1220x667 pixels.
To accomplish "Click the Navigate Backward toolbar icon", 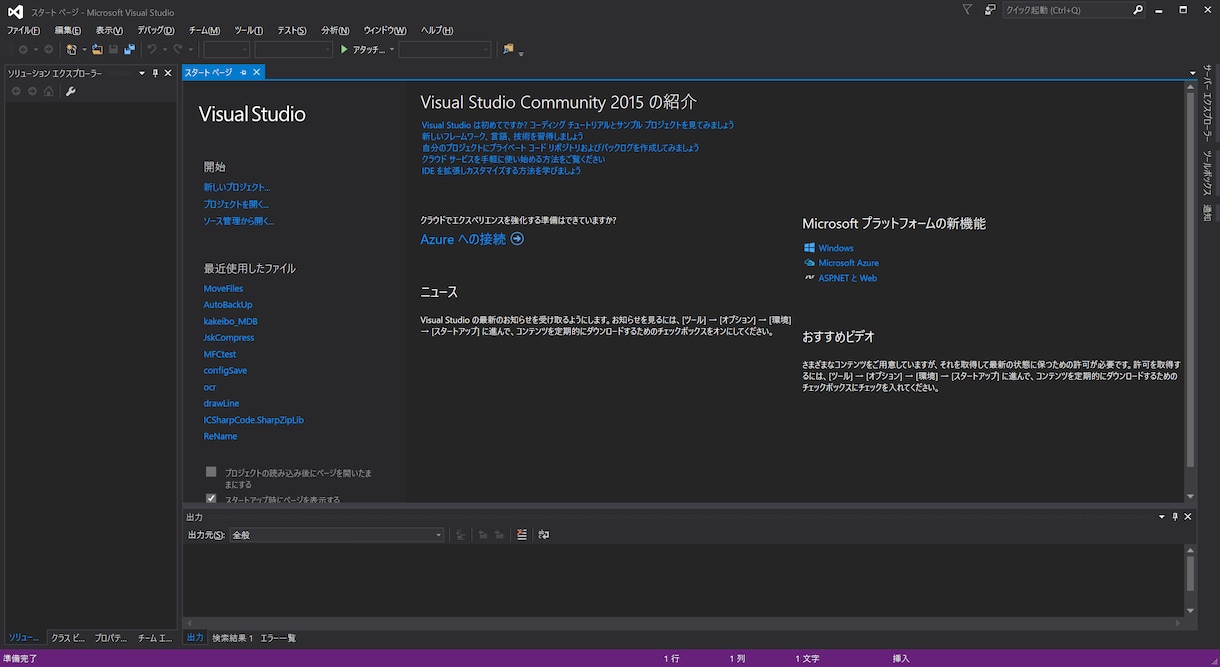I will coord(24,49).
